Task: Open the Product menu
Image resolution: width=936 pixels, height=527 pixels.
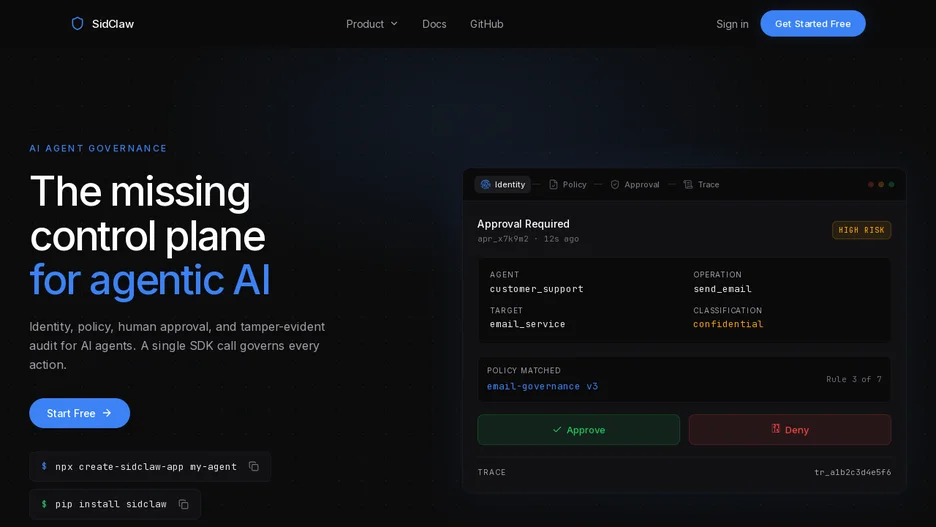Action: pos(371,24)
